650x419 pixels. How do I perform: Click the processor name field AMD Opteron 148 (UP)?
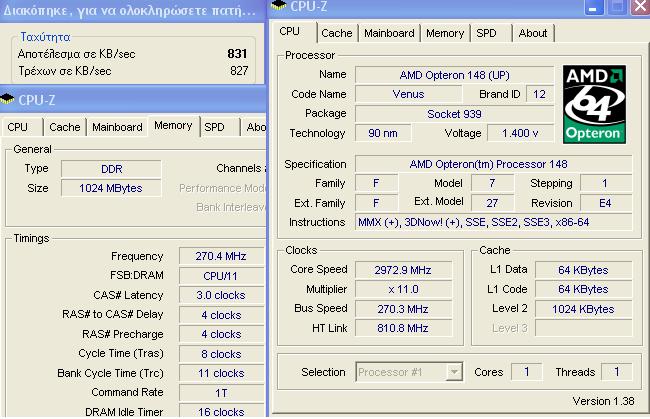click(x=454, y=75)
